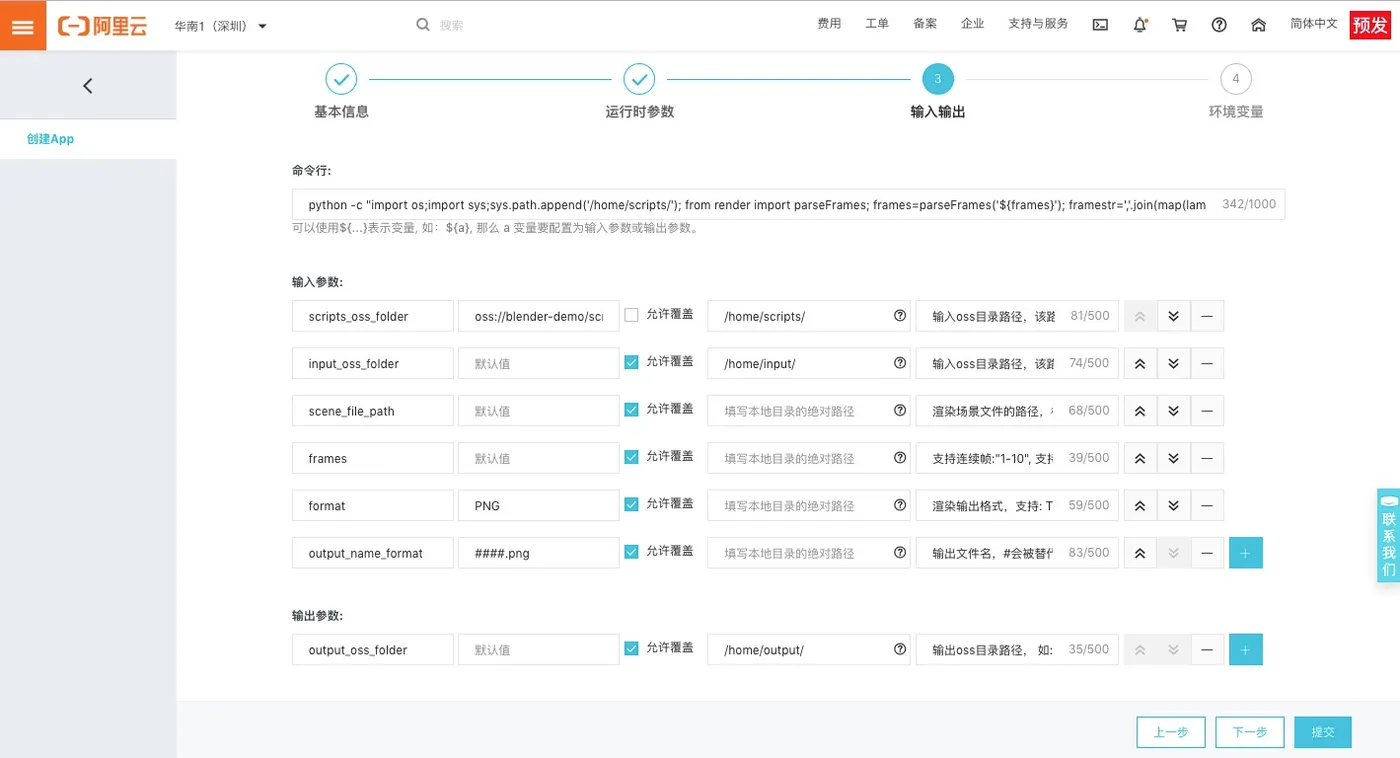
Task: Edit the frames parameter name field
Action: tap(373, 458)
